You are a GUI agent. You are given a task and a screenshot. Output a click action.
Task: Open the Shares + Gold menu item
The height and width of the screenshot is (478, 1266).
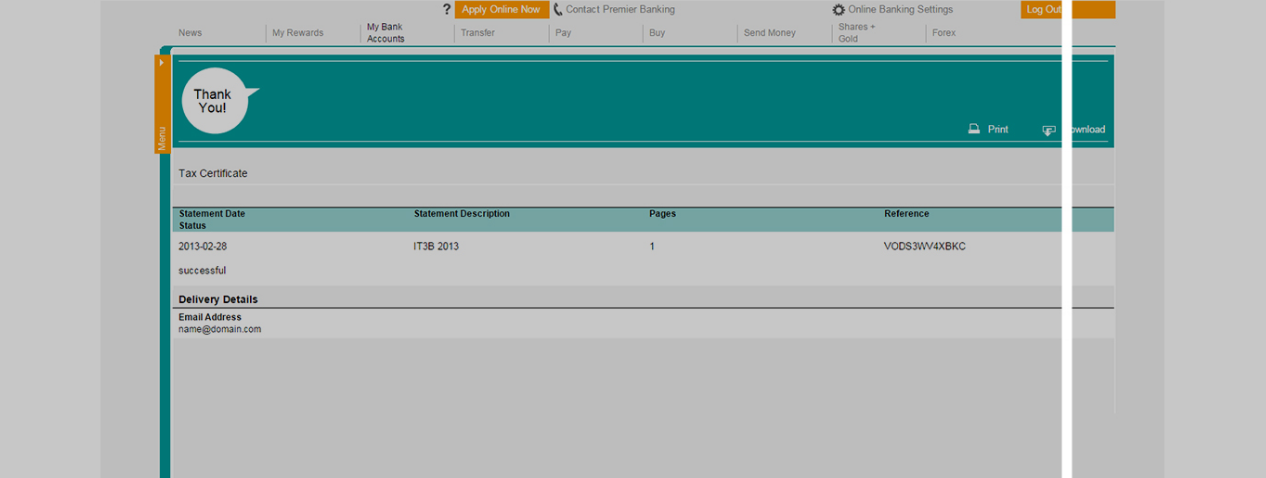pyautogui.click(x=857, y=33)
